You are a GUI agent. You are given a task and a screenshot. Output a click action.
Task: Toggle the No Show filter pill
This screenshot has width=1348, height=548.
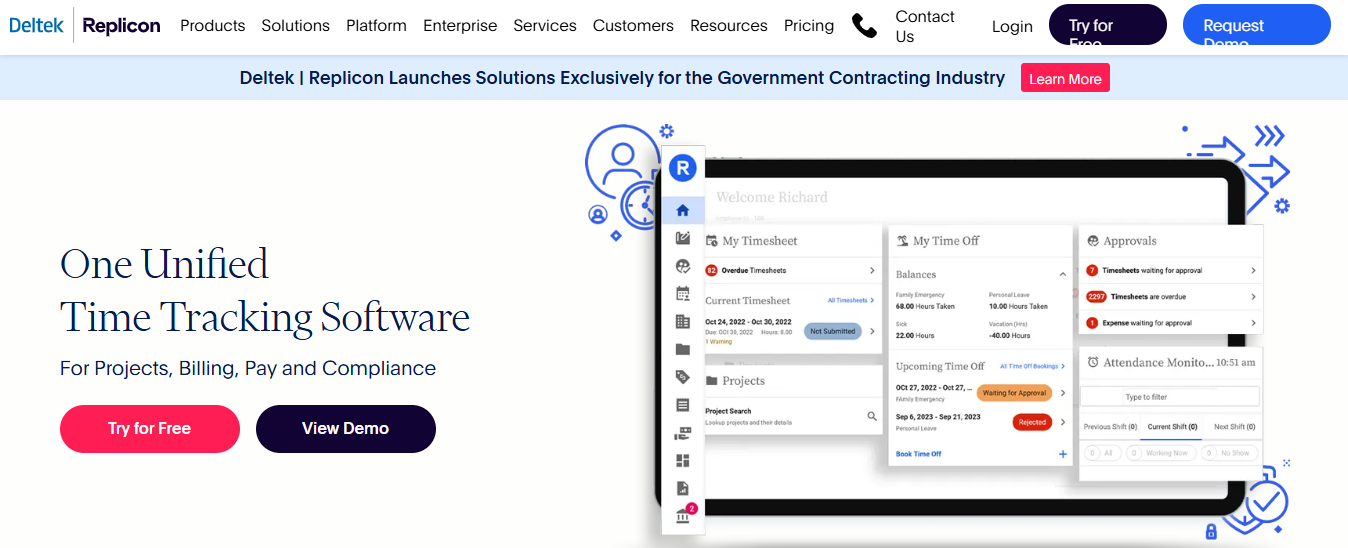[1227, 453]
